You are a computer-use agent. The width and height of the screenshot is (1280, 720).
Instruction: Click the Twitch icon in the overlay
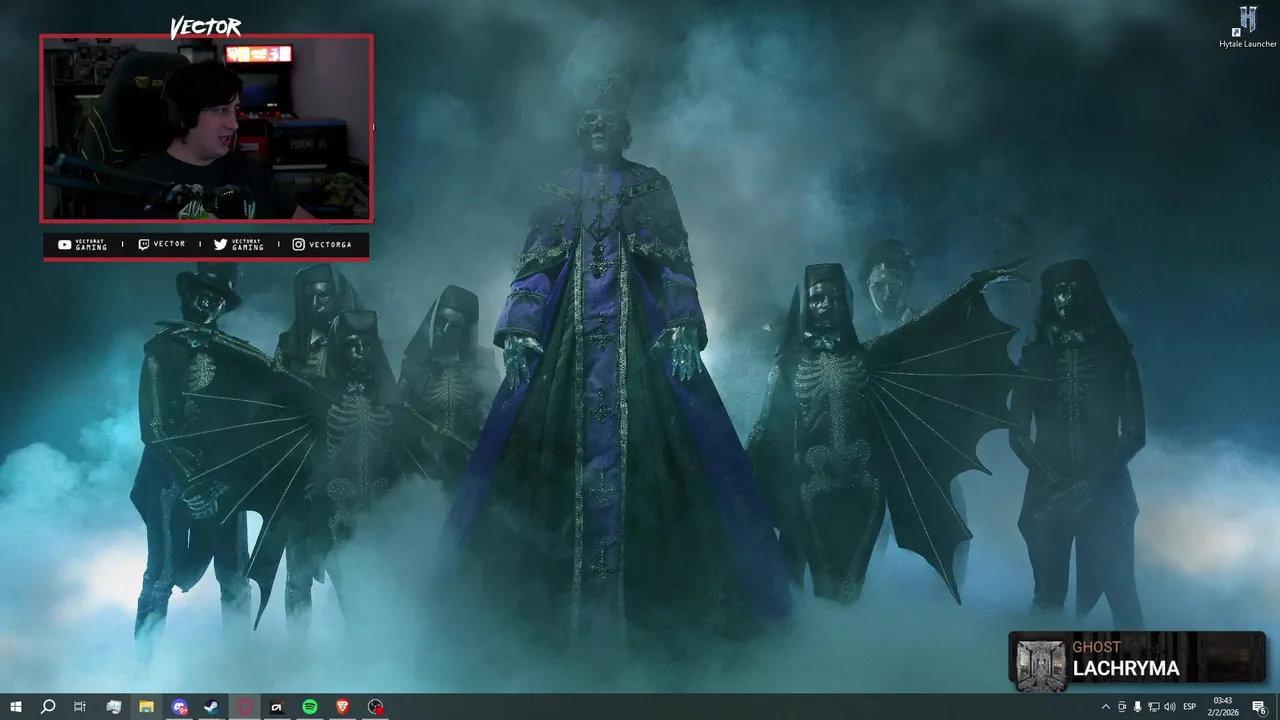click(143, 244)
